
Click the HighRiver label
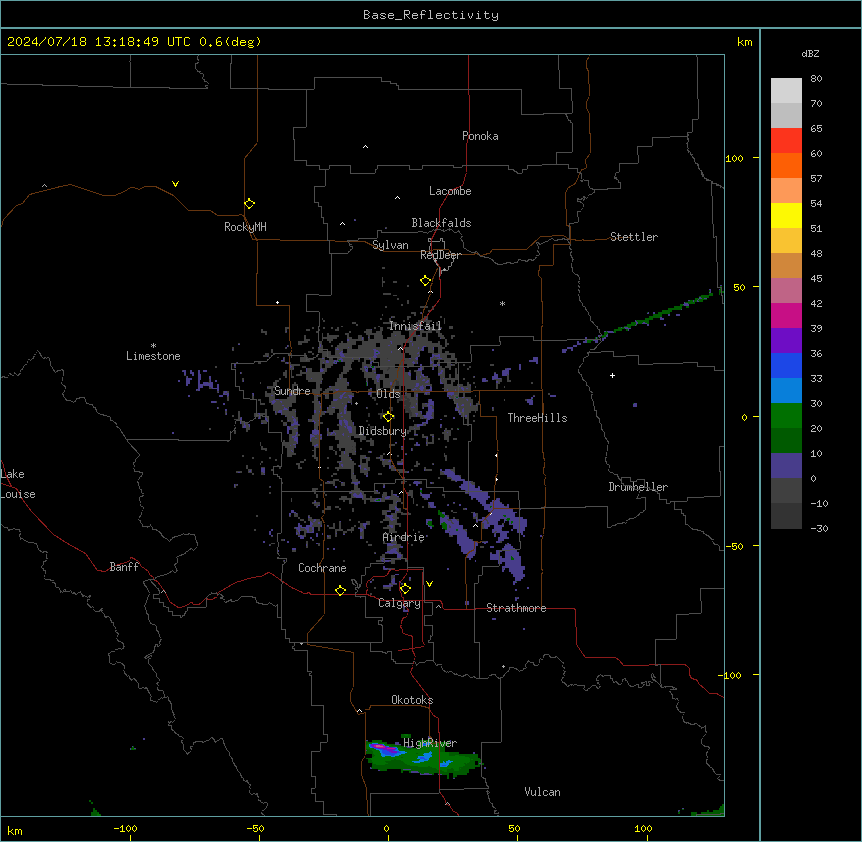tap(430, 743)
